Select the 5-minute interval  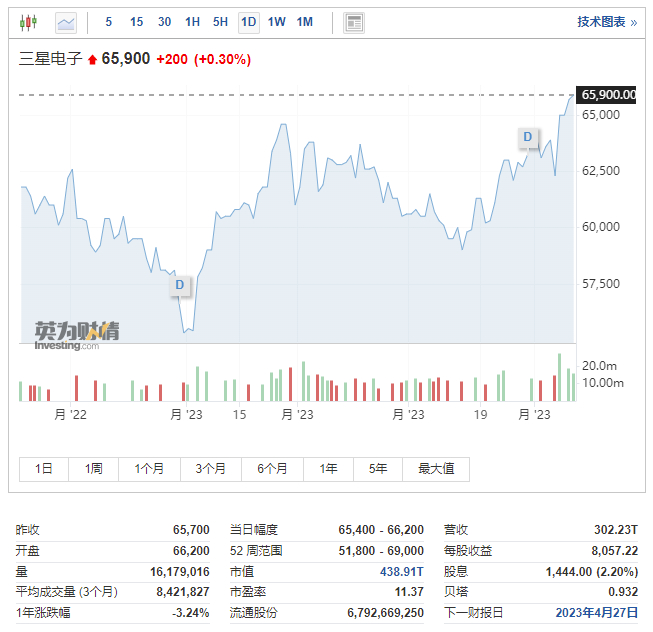109,21
